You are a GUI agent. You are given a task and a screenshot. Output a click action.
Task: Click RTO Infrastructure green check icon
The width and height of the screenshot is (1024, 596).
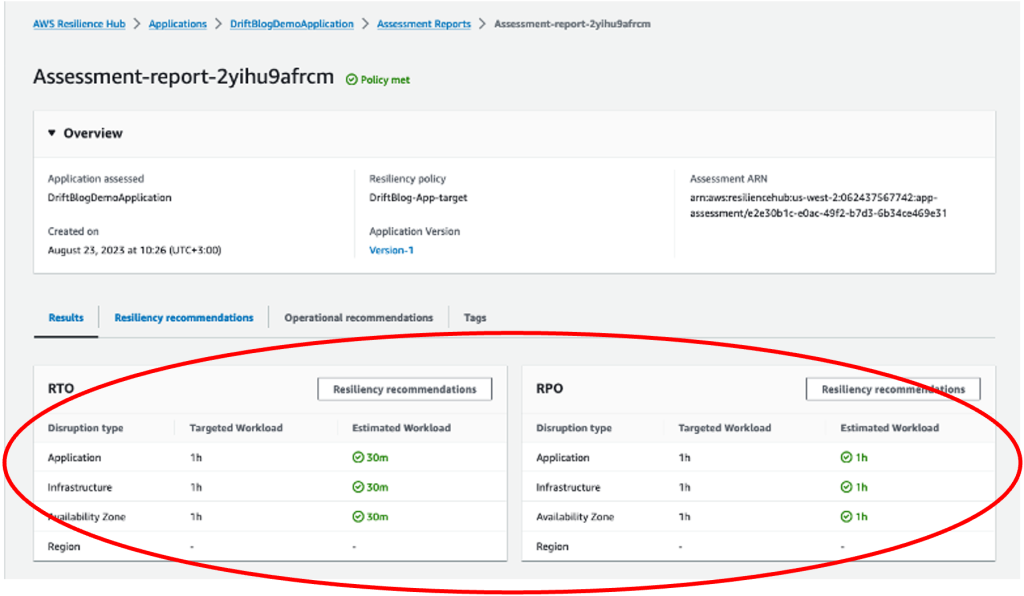[x=358, y=487]
